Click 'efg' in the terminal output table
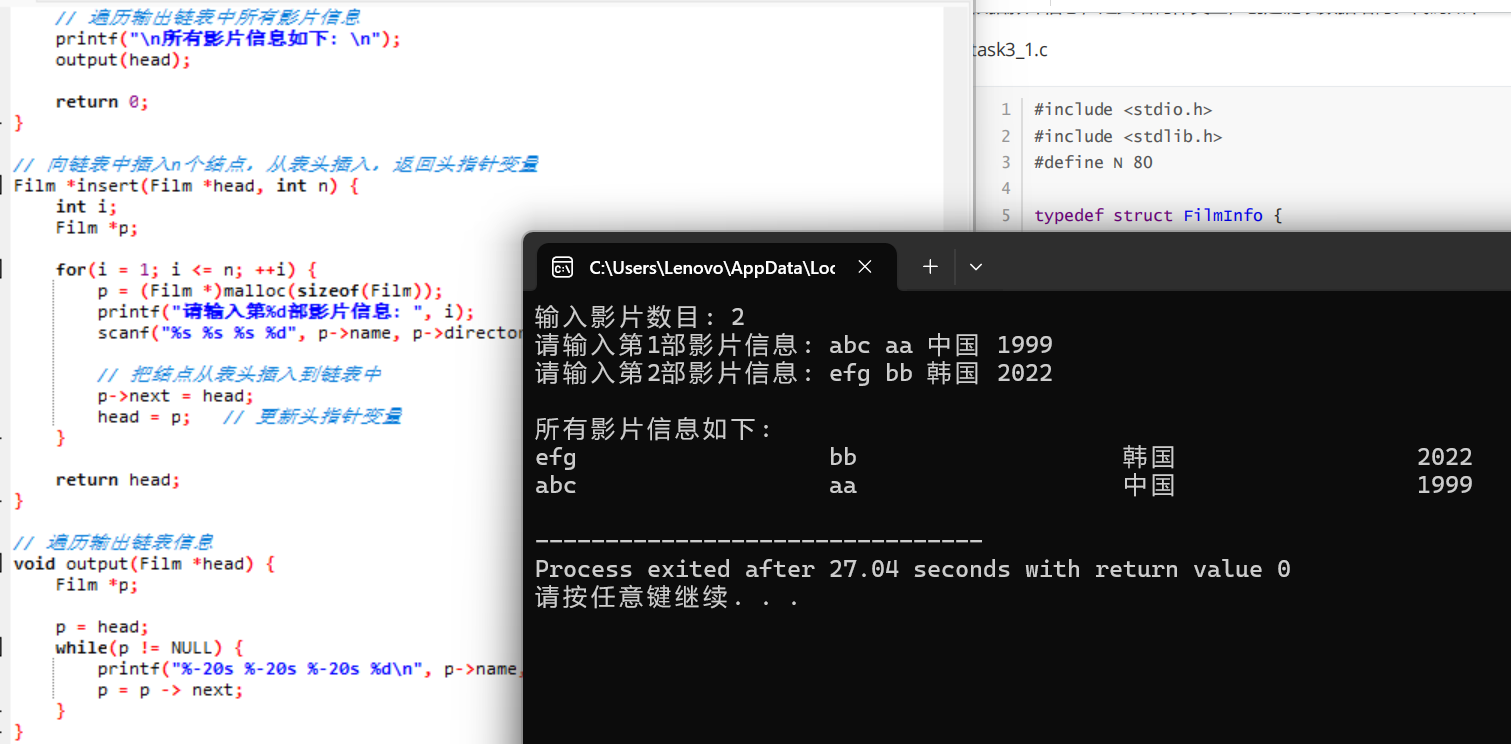The image size is (1511, 744). coord(556,458)
